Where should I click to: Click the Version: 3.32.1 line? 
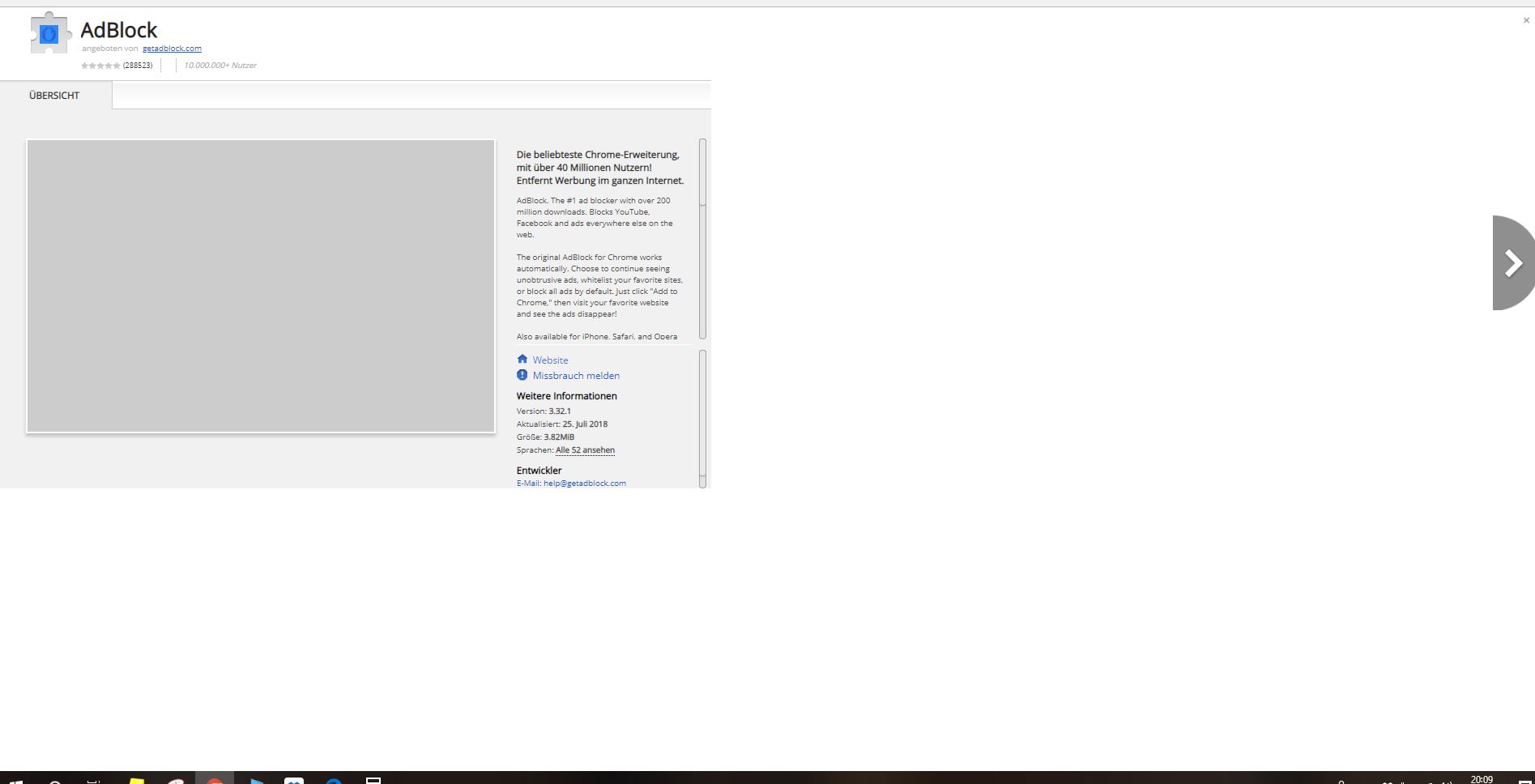(544, 411)
